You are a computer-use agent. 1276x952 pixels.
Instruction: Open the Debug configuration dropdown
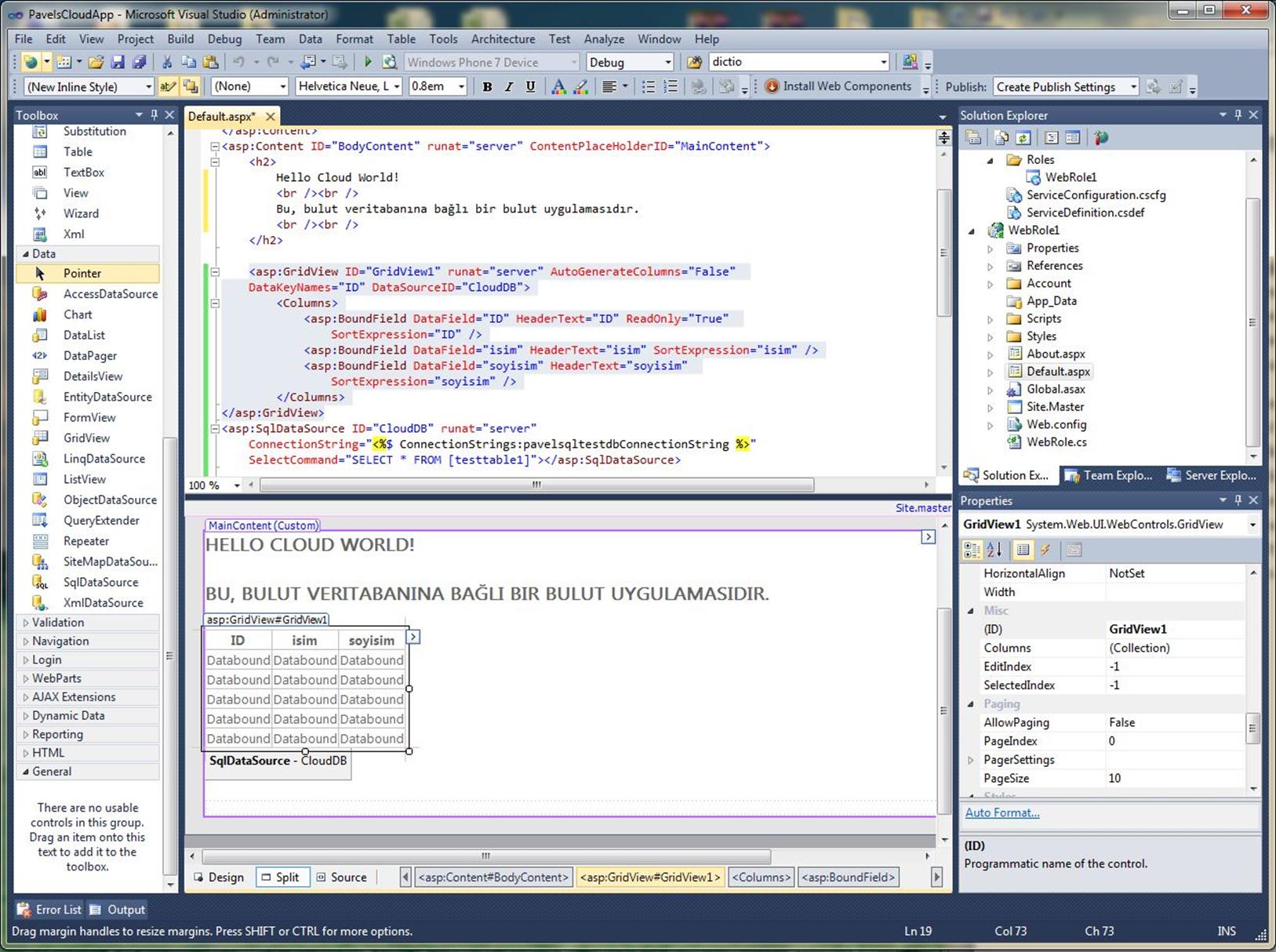tap(668, 62)
